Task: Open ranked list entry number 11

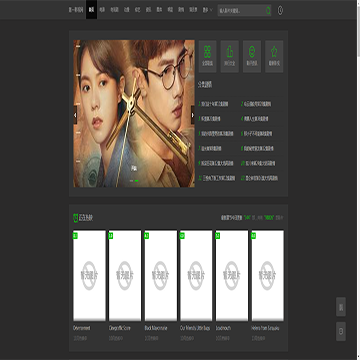Action: pos(217,178)
